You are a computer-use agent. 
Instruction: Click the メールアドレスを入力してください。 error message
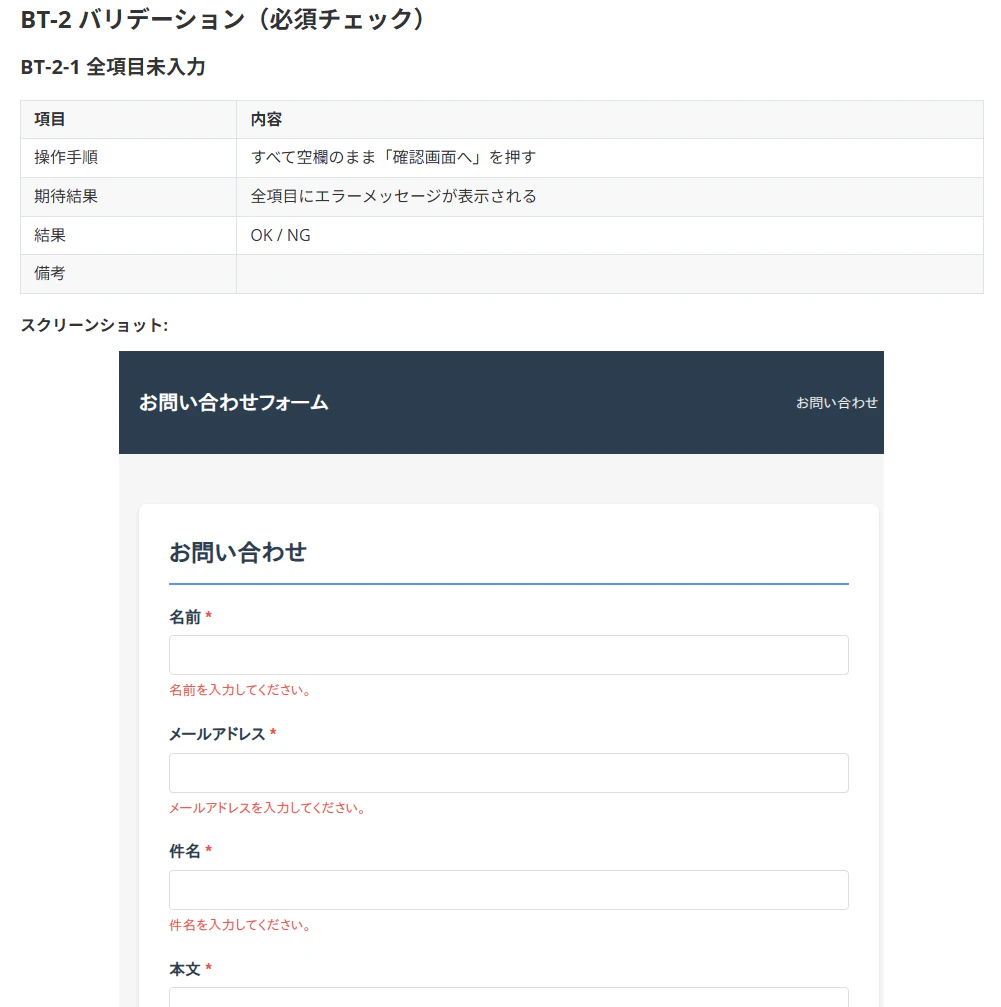tap(267, 808)
